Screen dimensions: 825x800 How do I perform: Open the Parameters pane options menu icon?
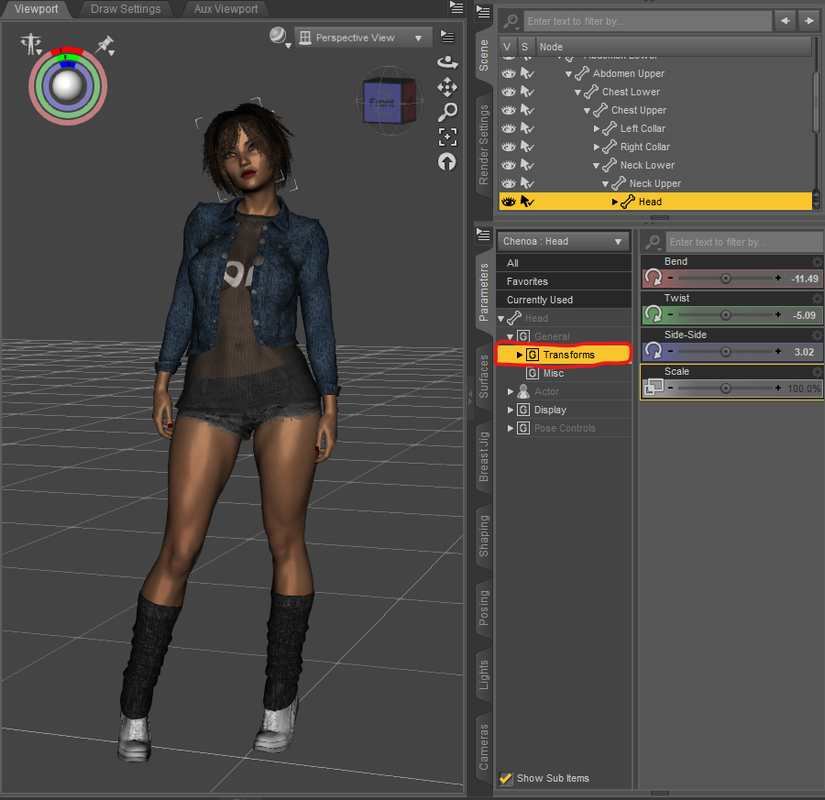click(483, 234)
